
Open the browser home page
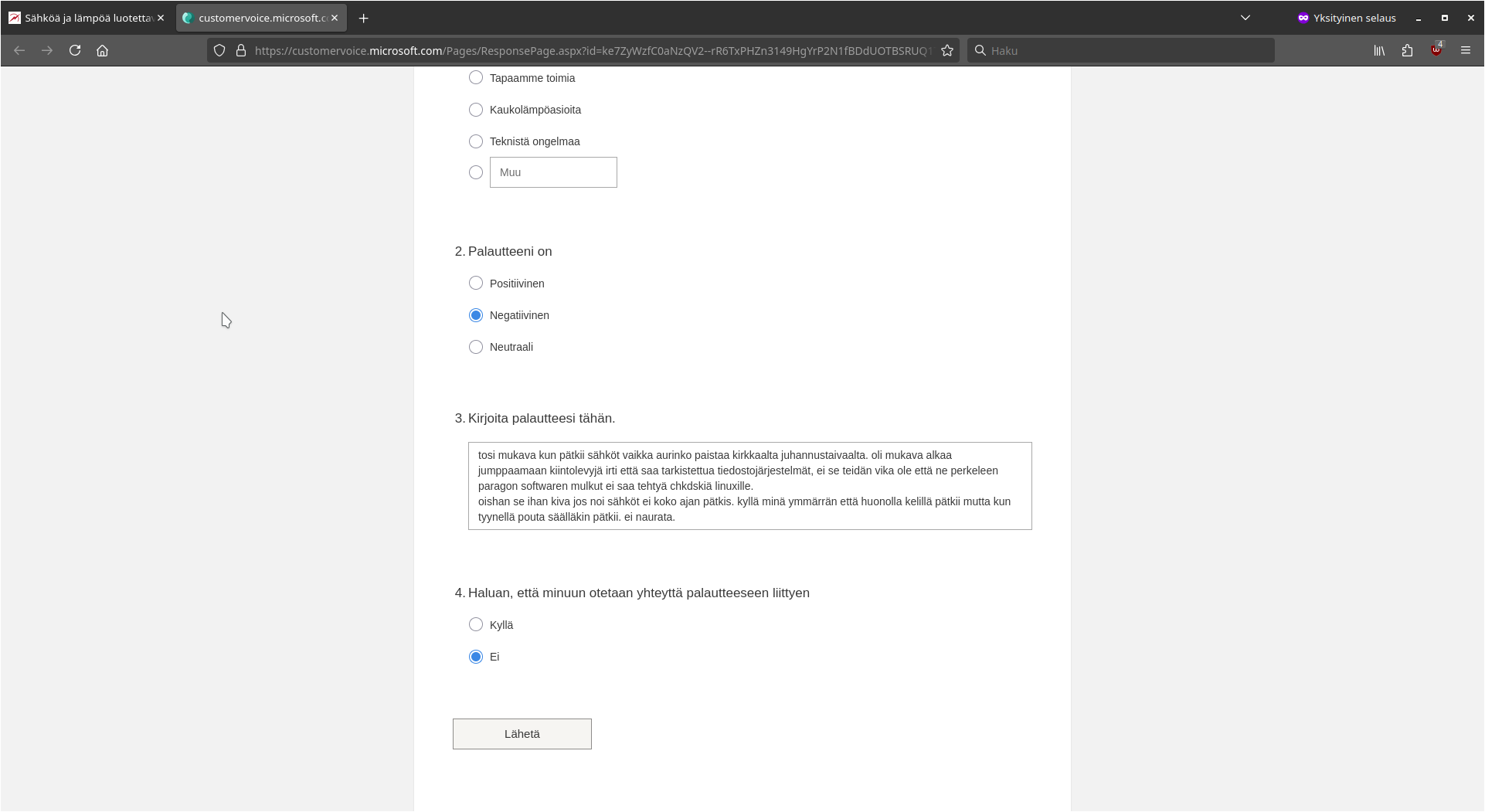(x=102, y=50)
